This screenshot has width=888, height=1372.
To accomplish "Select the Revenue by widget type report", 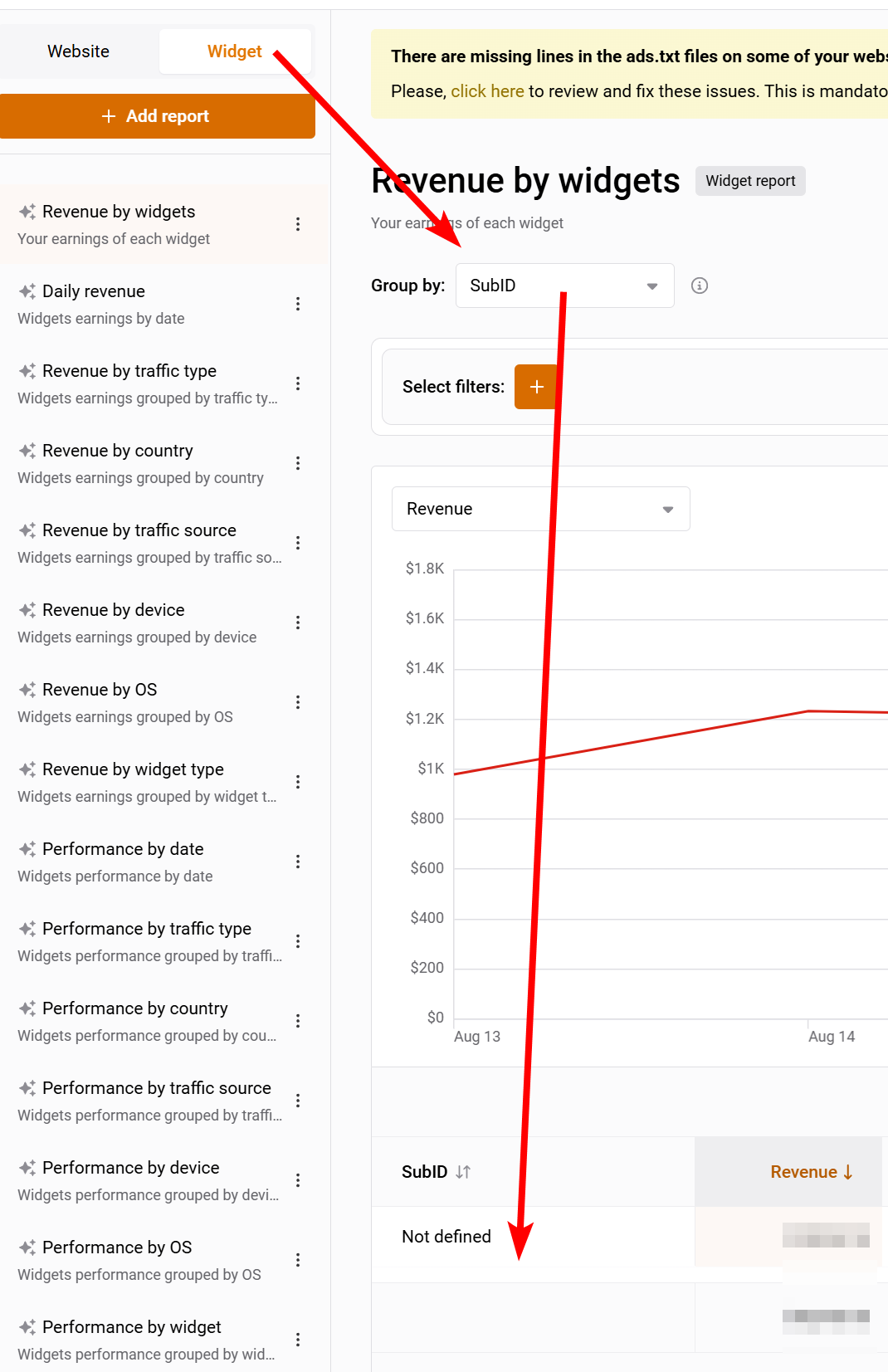I will [x=133, y=769].
